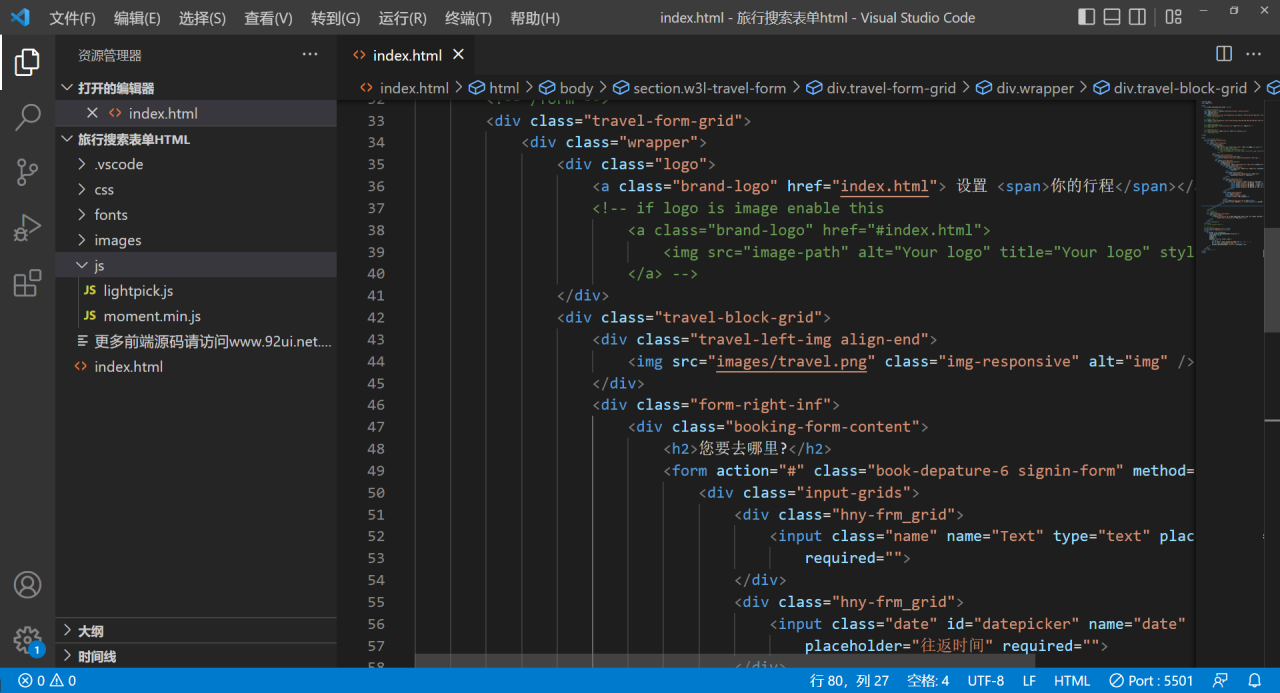Click the editor vertical scrollbar thumb
Viewport: 1280px width, 693px height.
click(1272, 280)
